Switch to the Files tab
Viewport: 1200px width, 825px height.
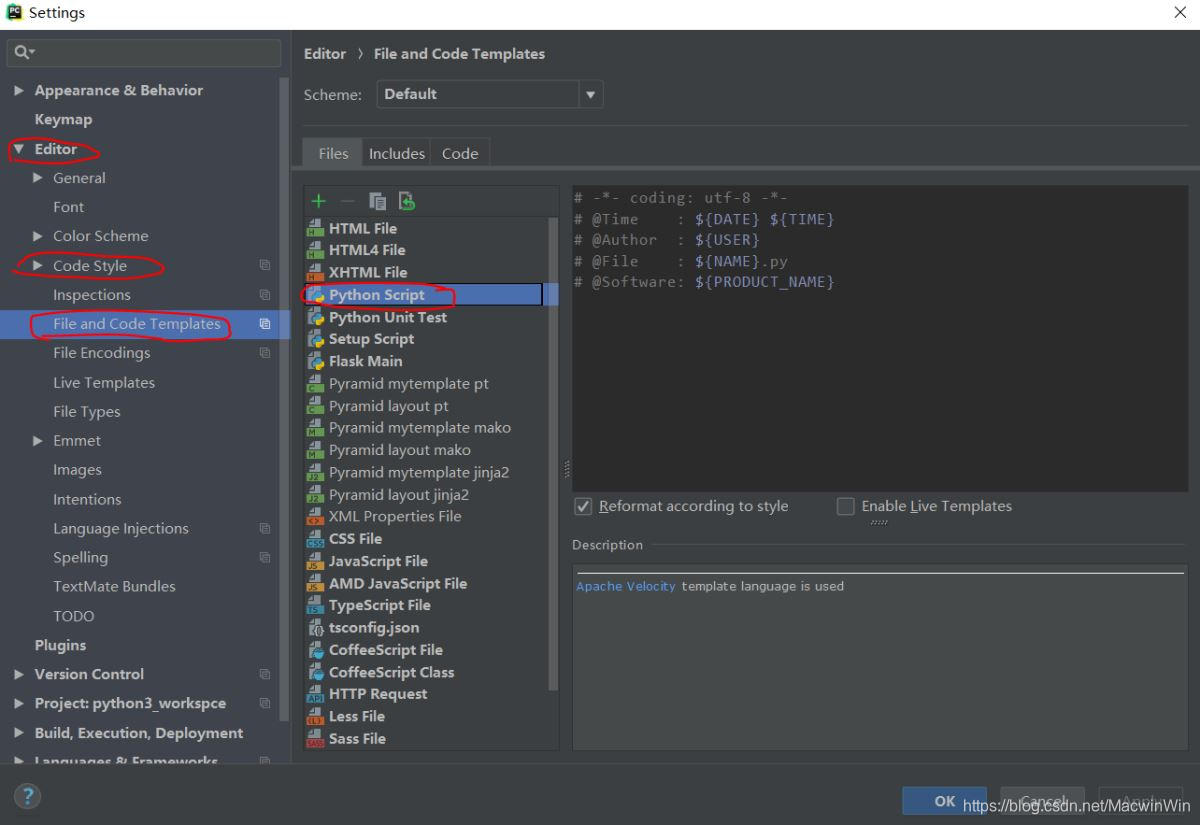coord(333,153)
